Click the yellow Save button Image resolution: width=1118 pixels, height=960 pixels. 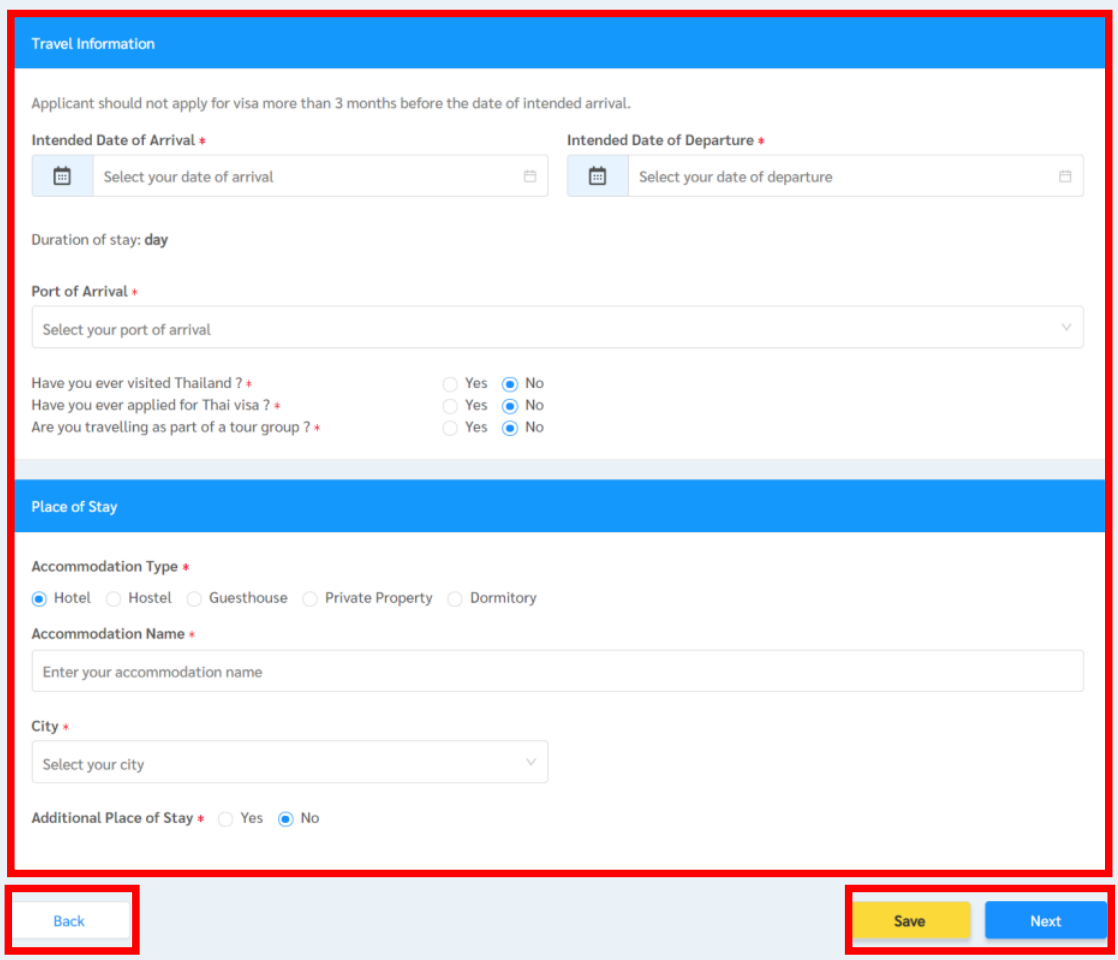911,921
